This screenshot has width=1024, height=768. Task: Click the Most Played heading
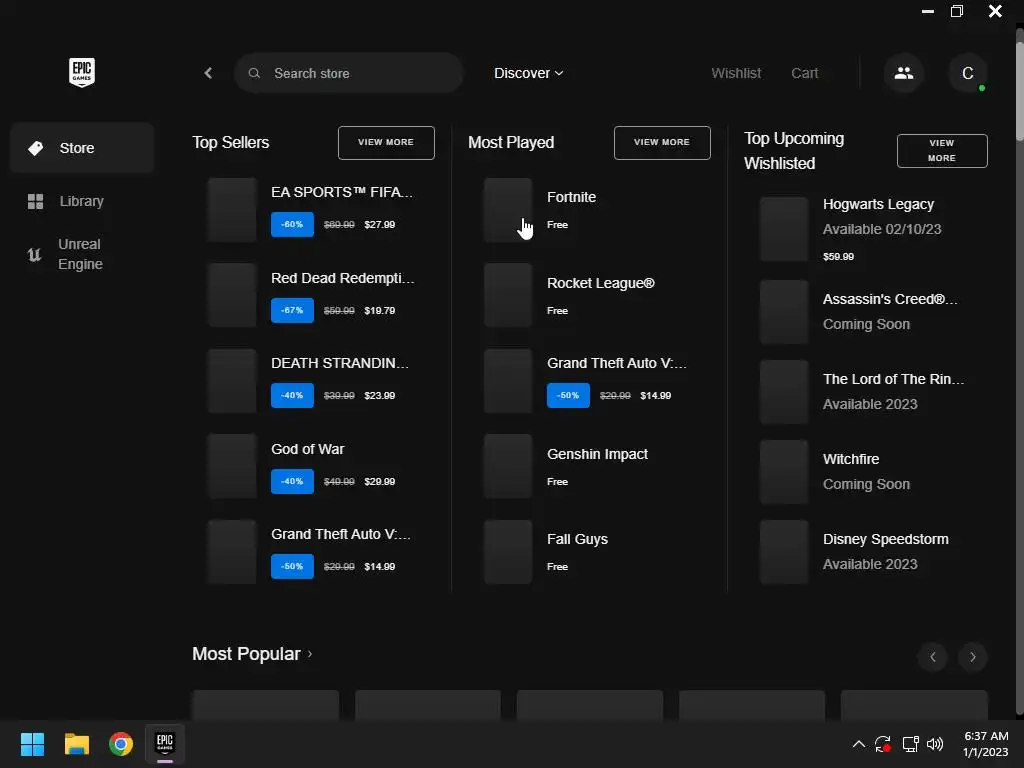511,142
